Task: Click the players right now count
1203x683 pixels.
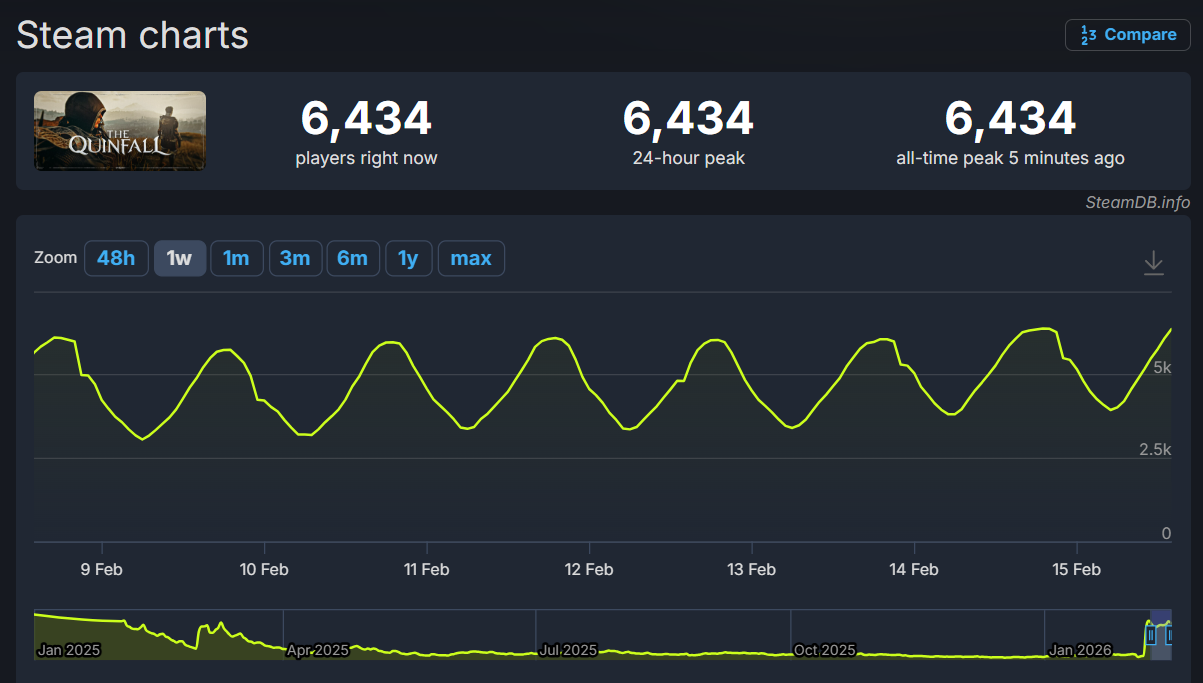Action: (366, 119)
